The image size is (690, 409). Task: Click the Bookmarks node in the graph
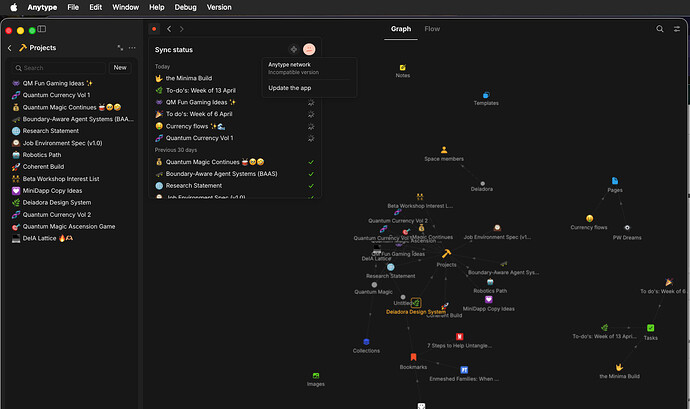[413, 357]
